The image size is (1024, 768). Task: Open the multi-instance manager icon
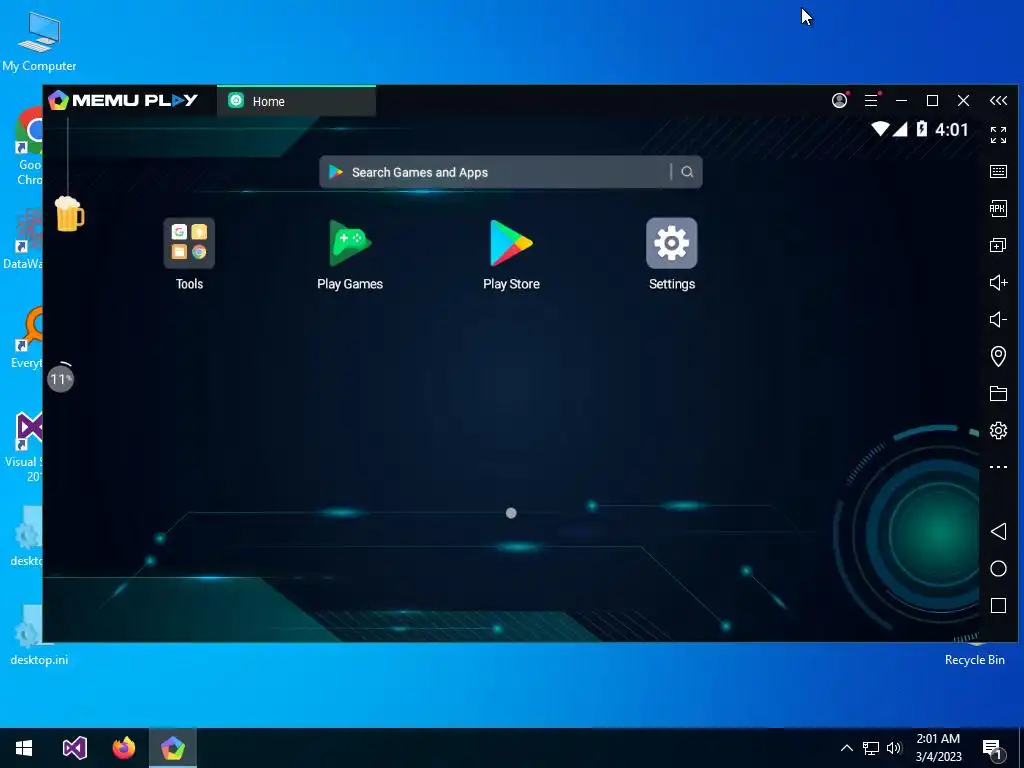point(998,246)
